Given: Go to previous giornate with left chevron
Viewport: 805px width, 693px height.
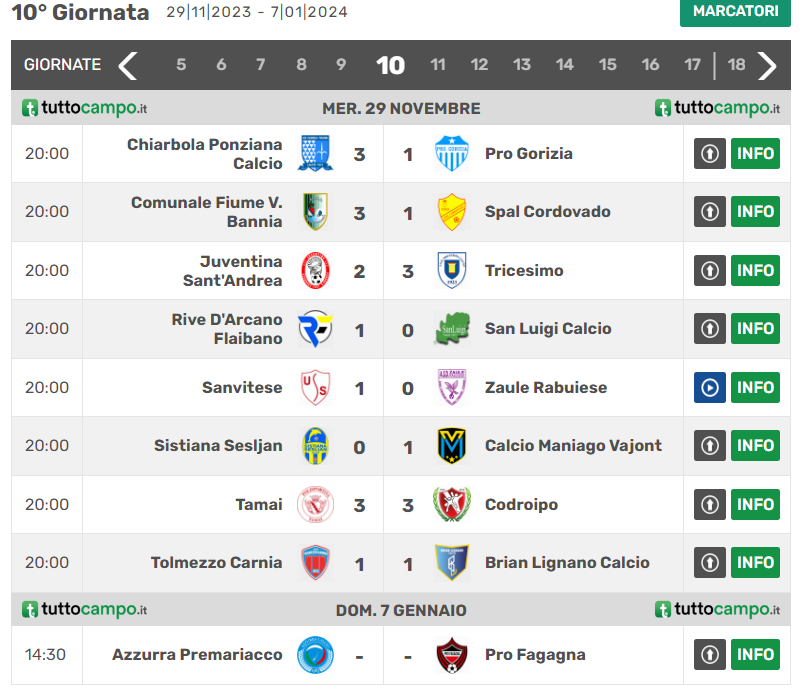Looking at the screenshot, I should [x=128, y=65].
